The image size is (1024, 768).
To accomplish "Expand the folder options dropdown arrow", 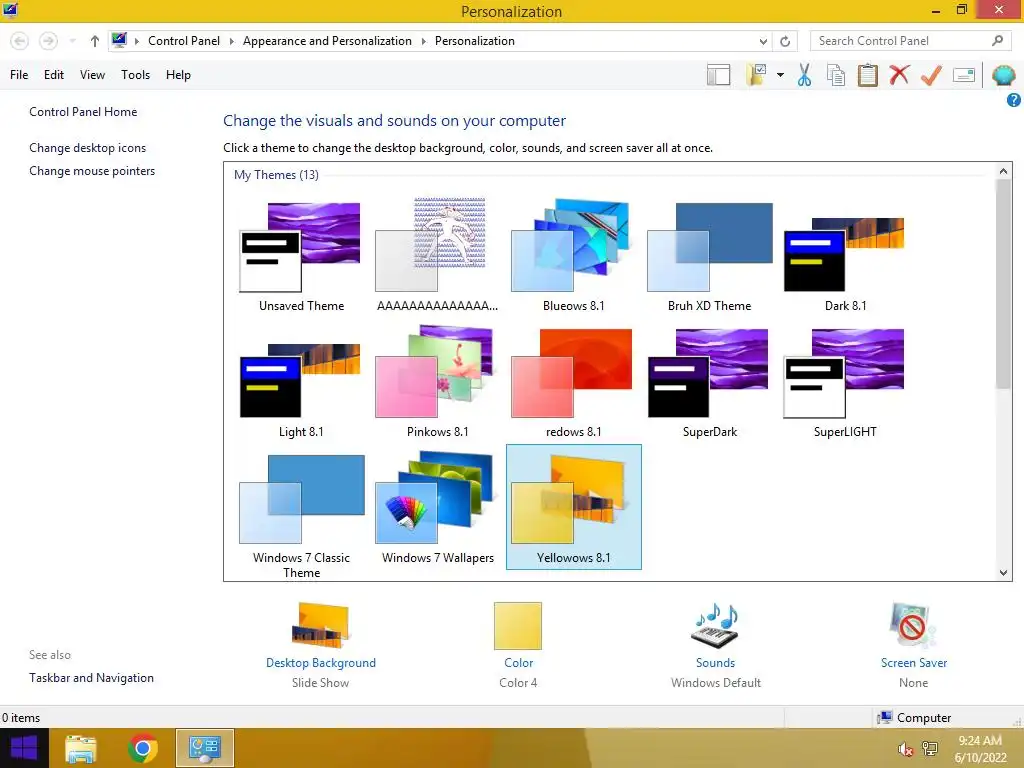I will tap(780, 75).
